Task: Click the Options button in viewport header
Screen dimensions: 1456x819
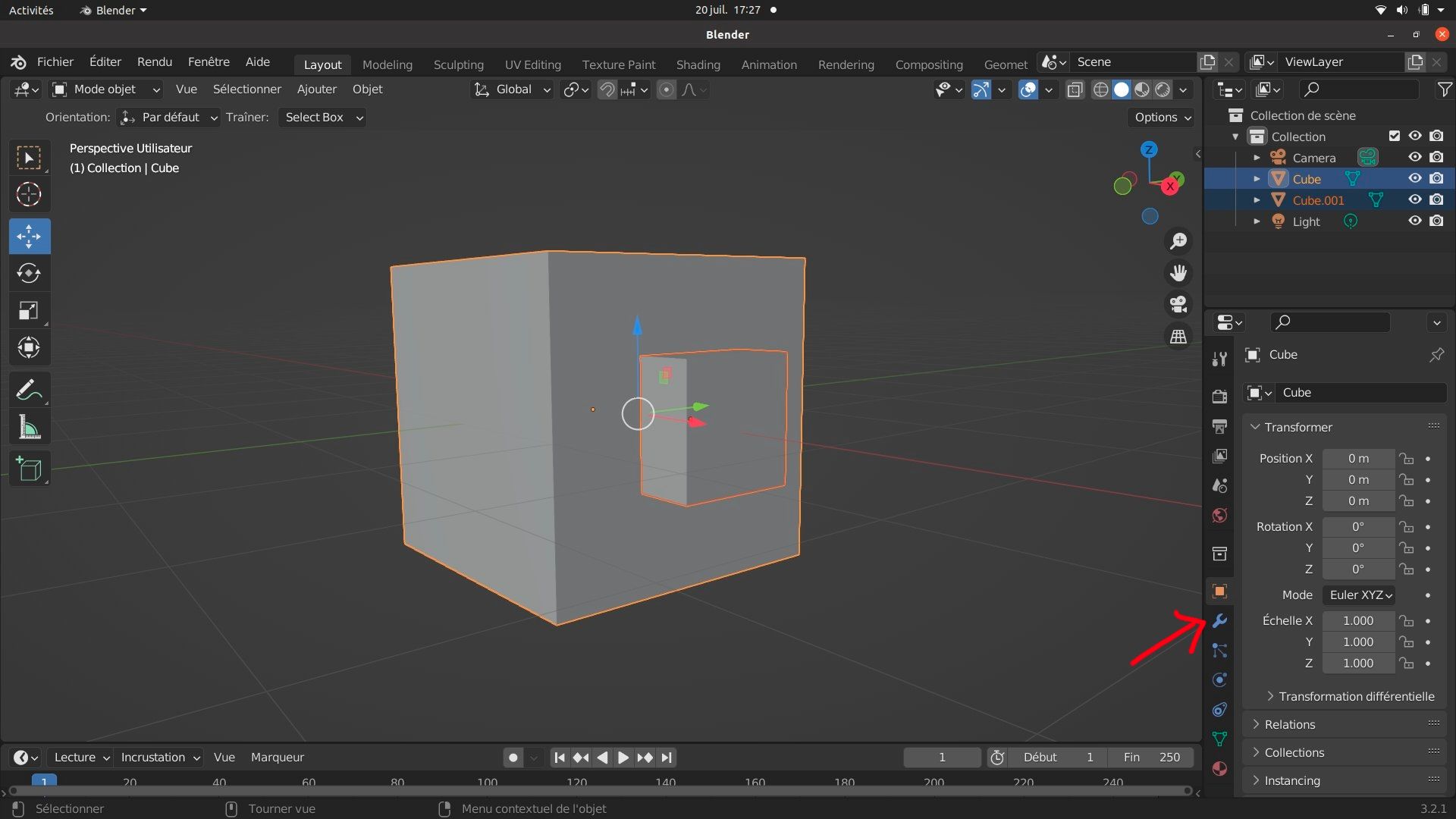Action: tap(1163, 118)
